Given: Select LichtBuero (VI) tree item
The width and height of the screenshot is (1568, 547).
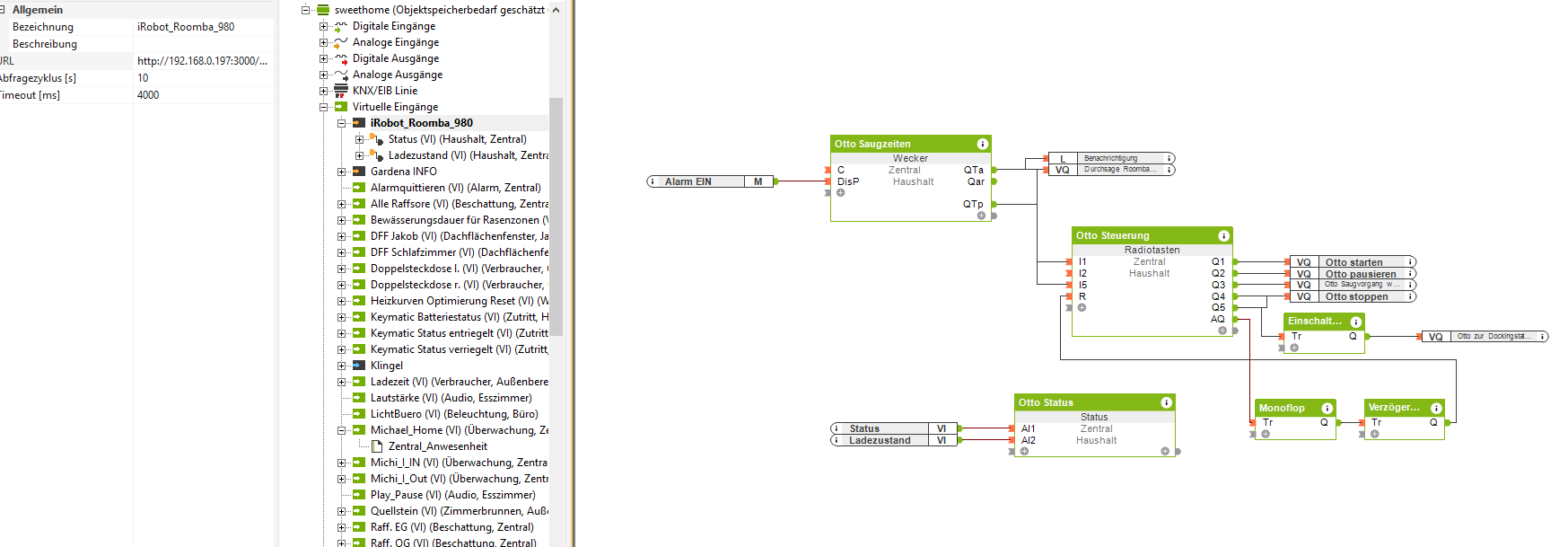Looking at the screenshot, I should tap(454, 414).
